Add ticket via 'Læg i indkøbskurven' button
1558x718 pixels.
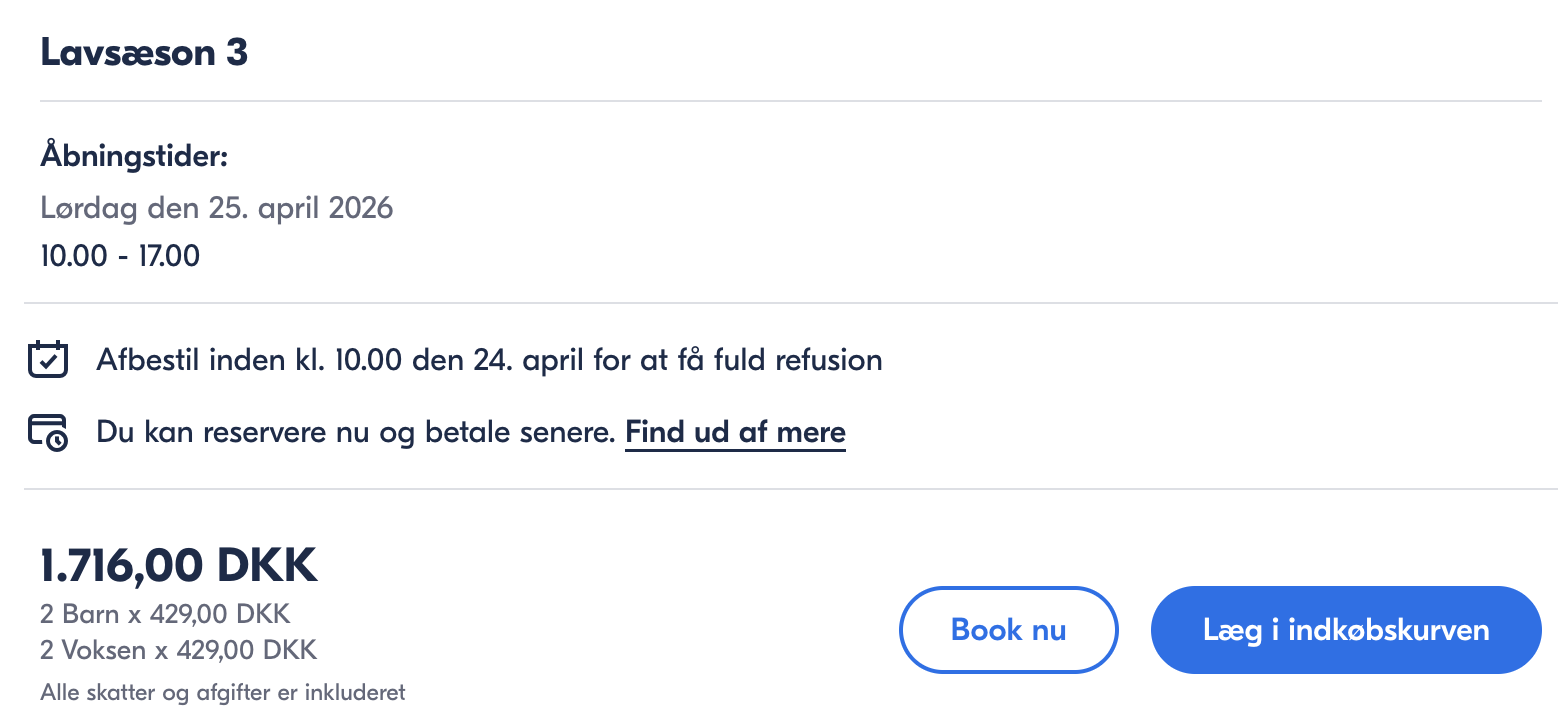1345,630
